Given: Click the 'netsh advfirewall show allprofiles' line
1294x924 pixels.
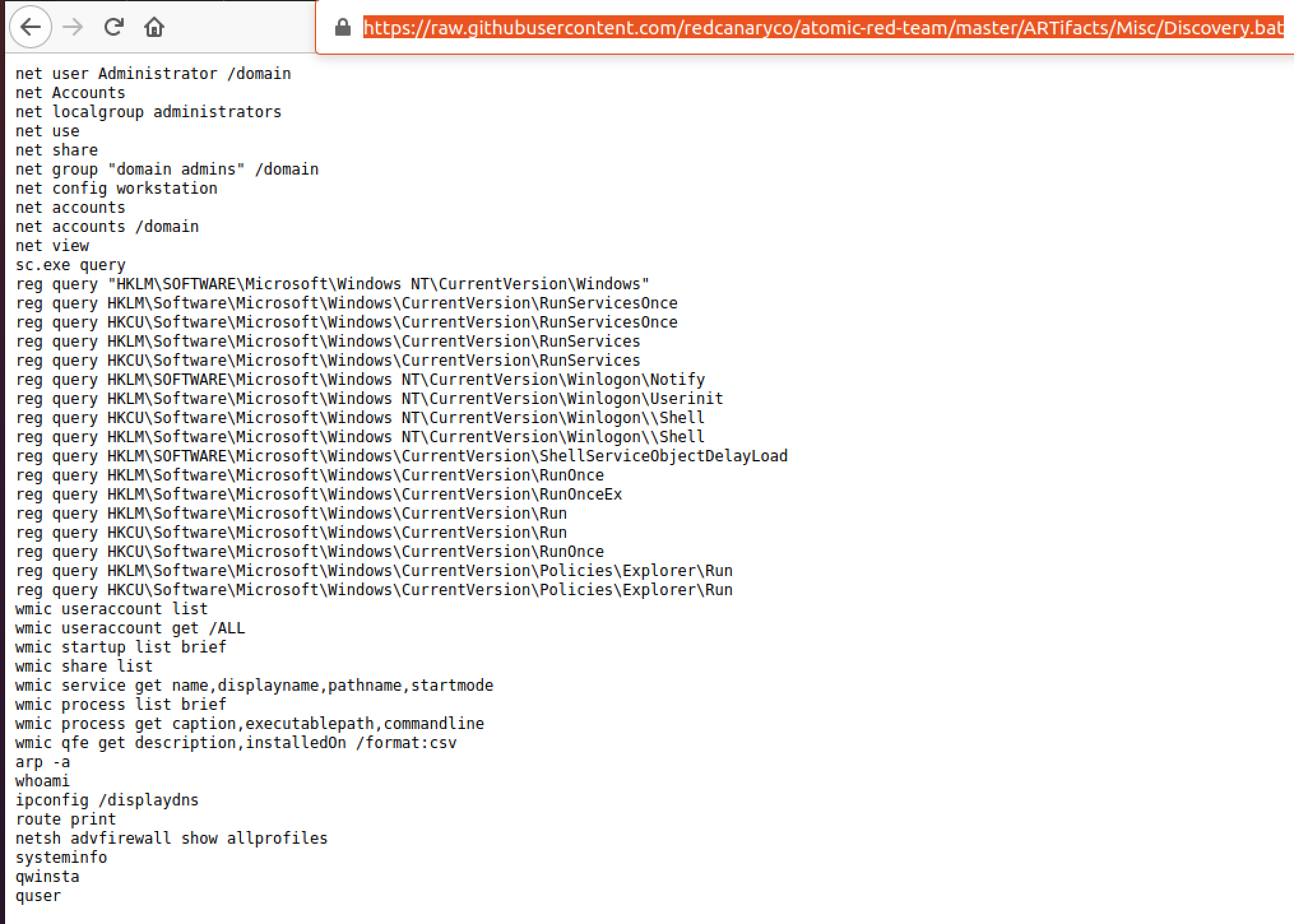Looking at the screenshot, I should coord(171,839).
